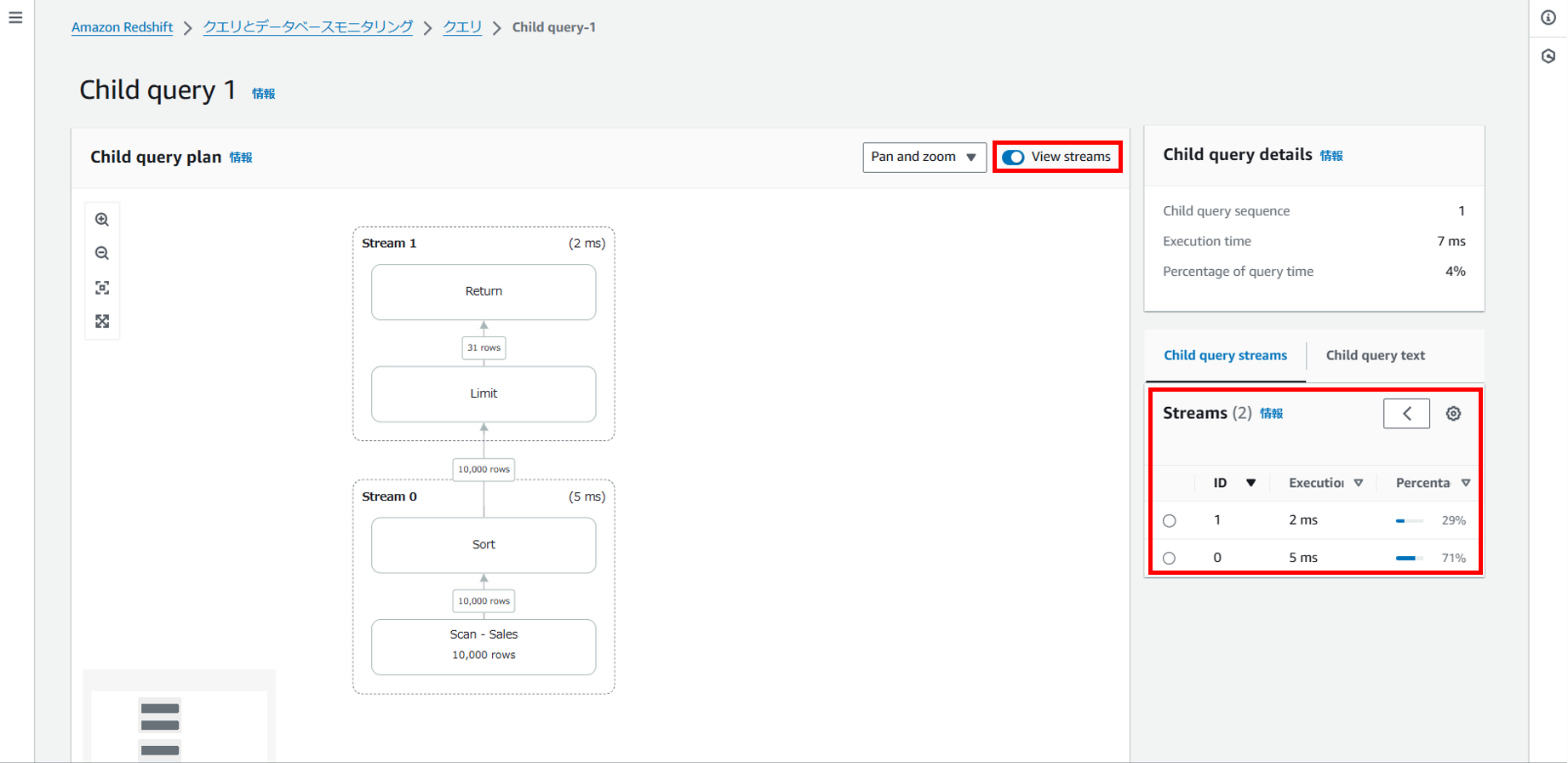Click the 情報 link beside Child query plan
Image resolution: width=1568 pixels, height=763 pixels.
tap(241, 158)
